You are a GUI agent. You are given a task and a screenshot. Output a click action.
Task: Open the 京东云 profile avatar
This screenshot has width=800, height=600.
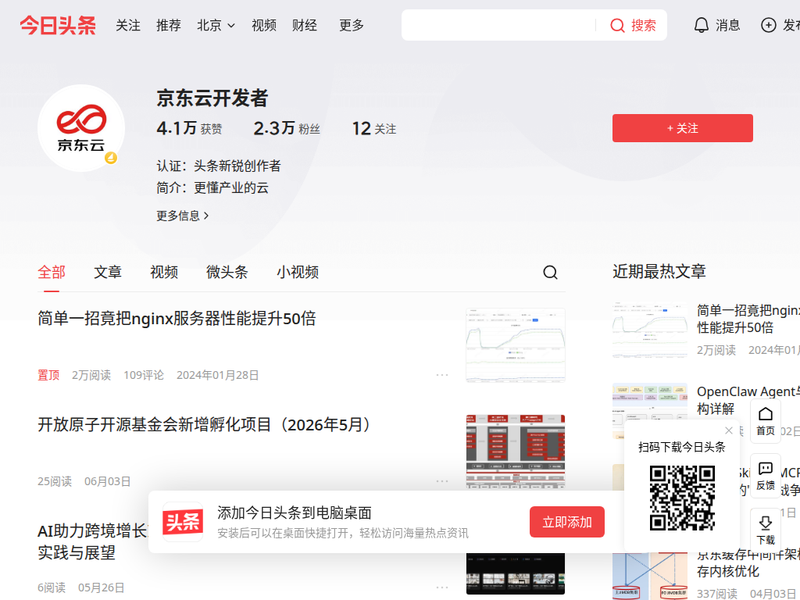[x=81, y=128]
